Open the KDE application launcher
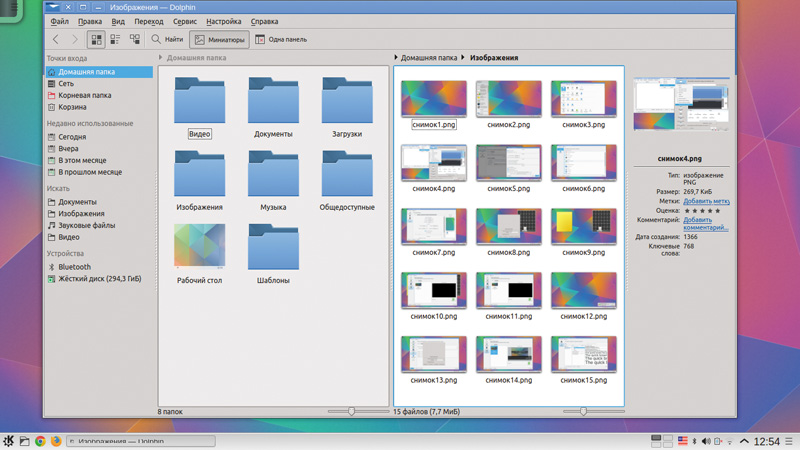 click(x=8, y=441)
